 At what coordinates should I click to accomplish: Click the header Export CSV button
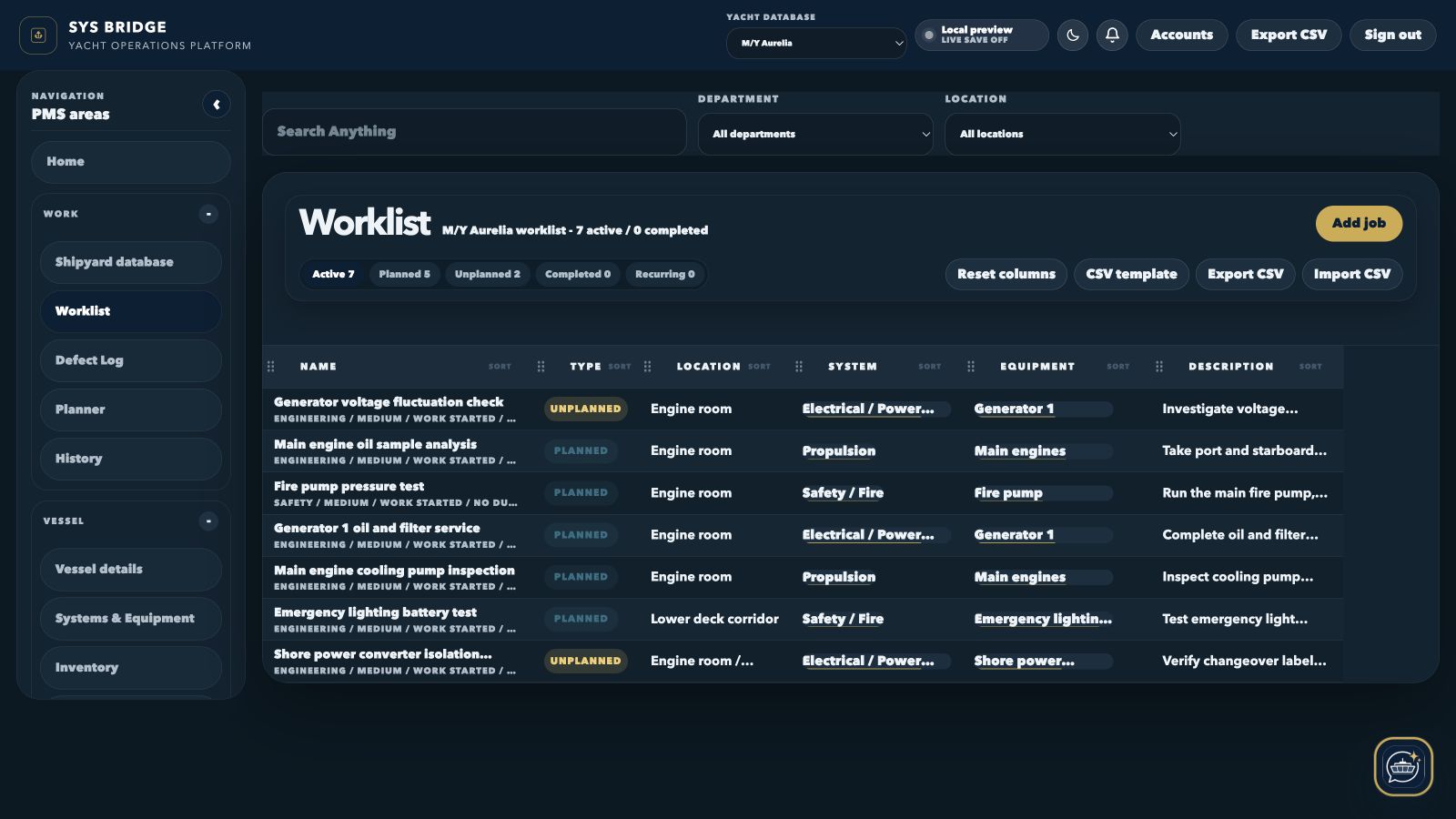pos(1289,35)
